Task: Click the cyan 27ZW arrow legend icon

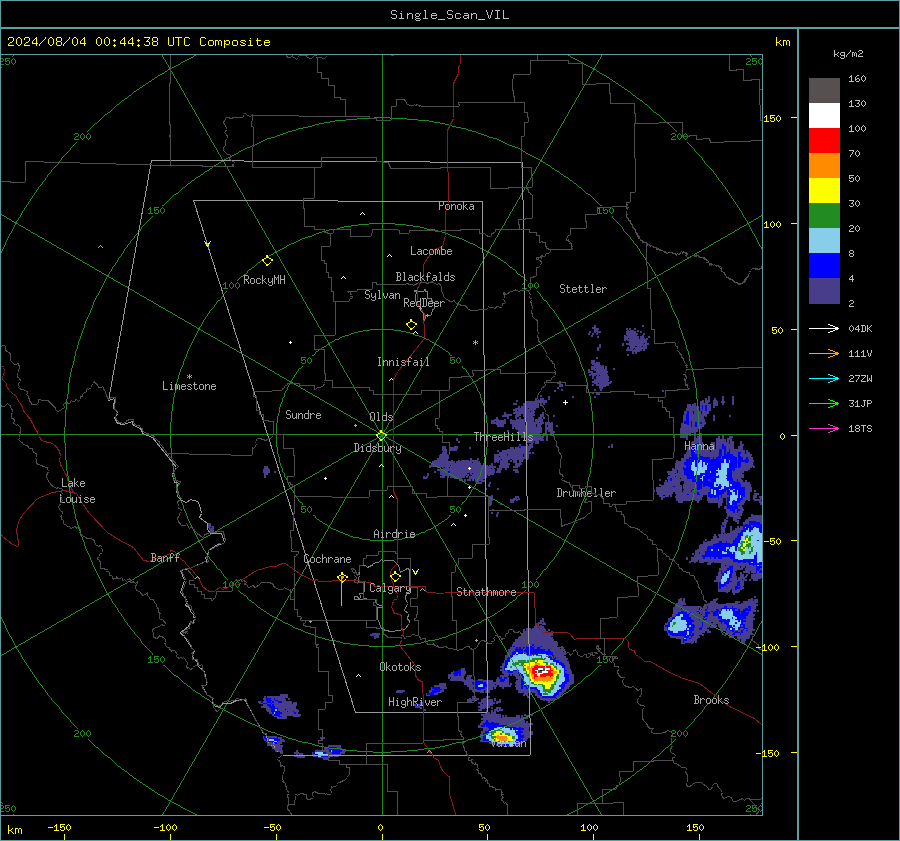Action: click(824, 379)
